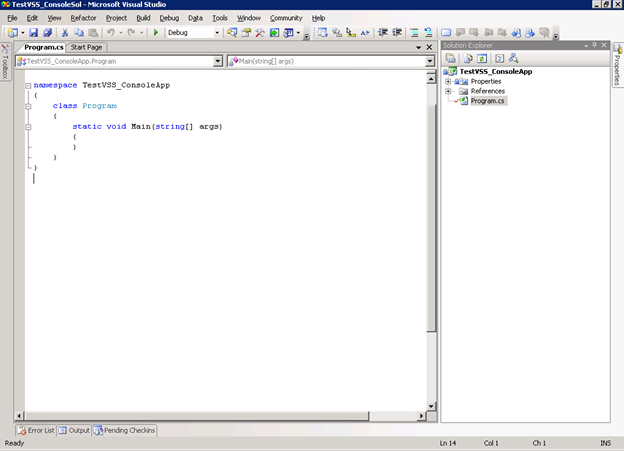This screenshot has height=451, width=624.
Task: Collapse the class Program outlining region
Action: 28,106
